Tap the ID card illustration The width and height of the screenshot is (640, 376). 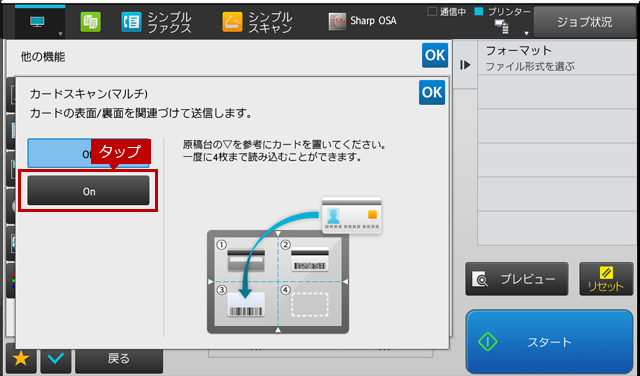pos(351,216)
